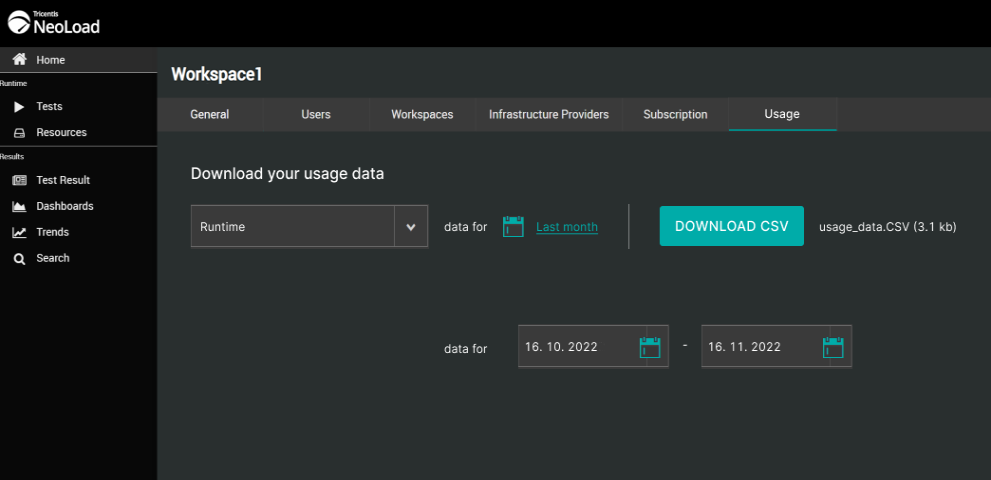Switch to the General tab
The width and height of the screenshot is (991, 480).
pyautogui.click(x=210, y=114)
